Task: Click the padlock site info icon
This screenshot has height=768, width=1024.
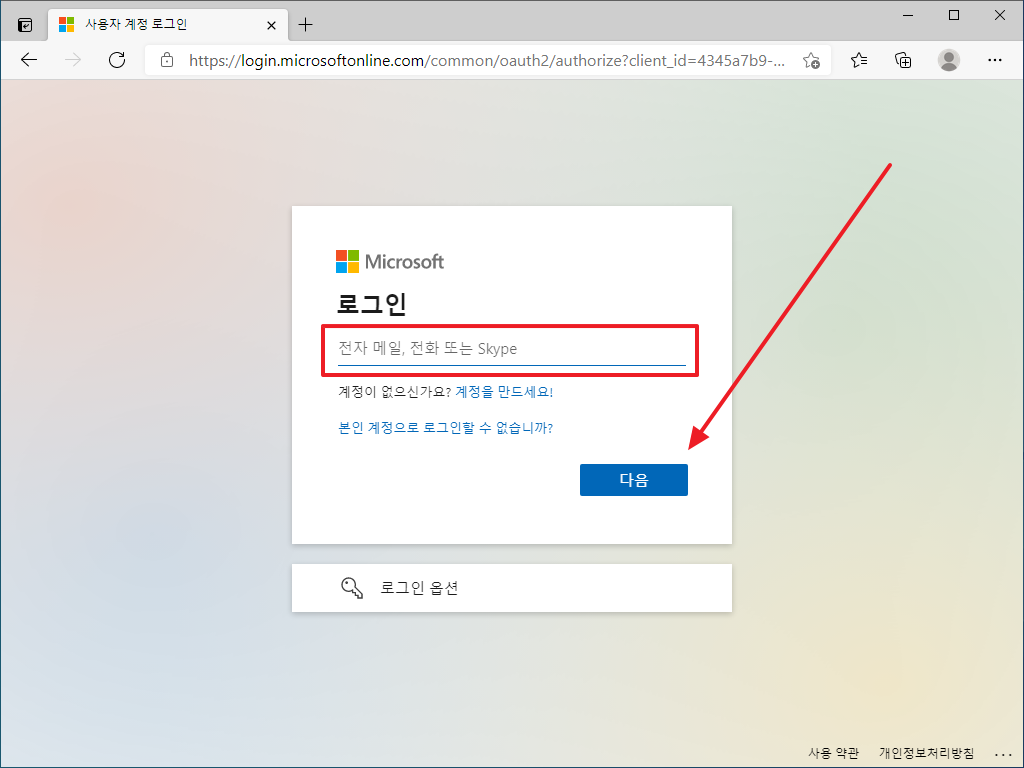Action: [x=167, y=60]
